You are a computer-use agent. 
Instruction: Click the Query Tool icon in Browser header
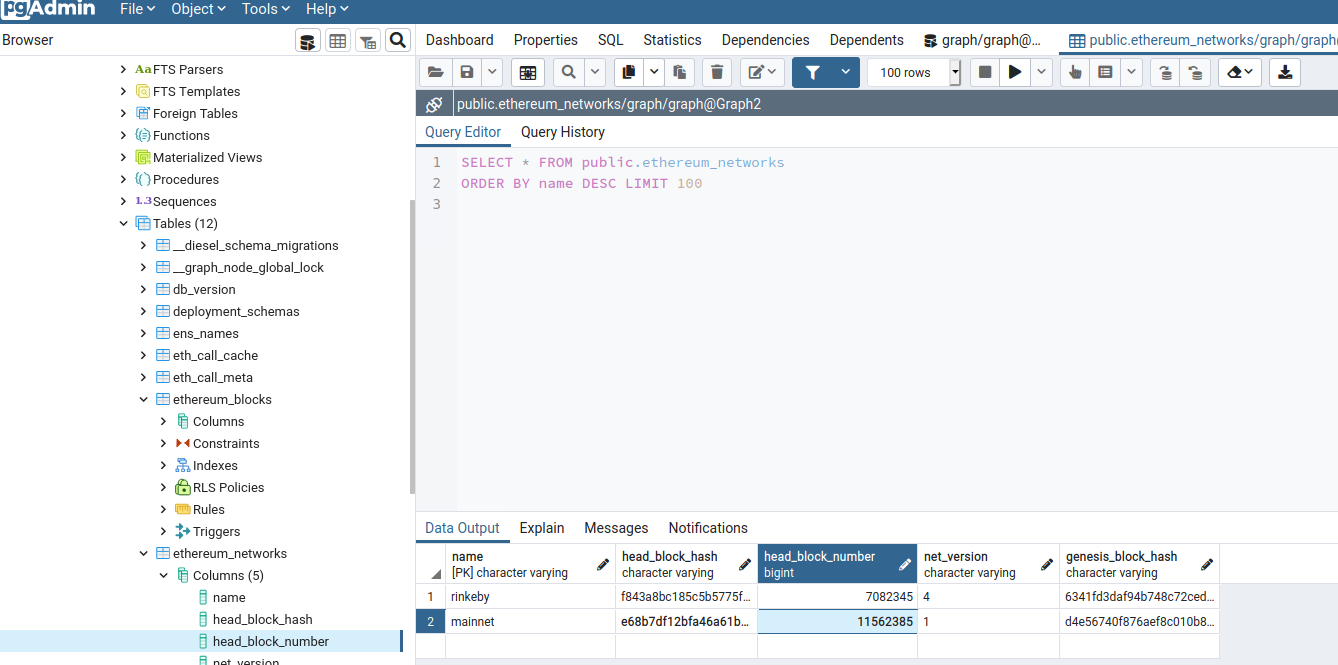[x=308, y=40]
